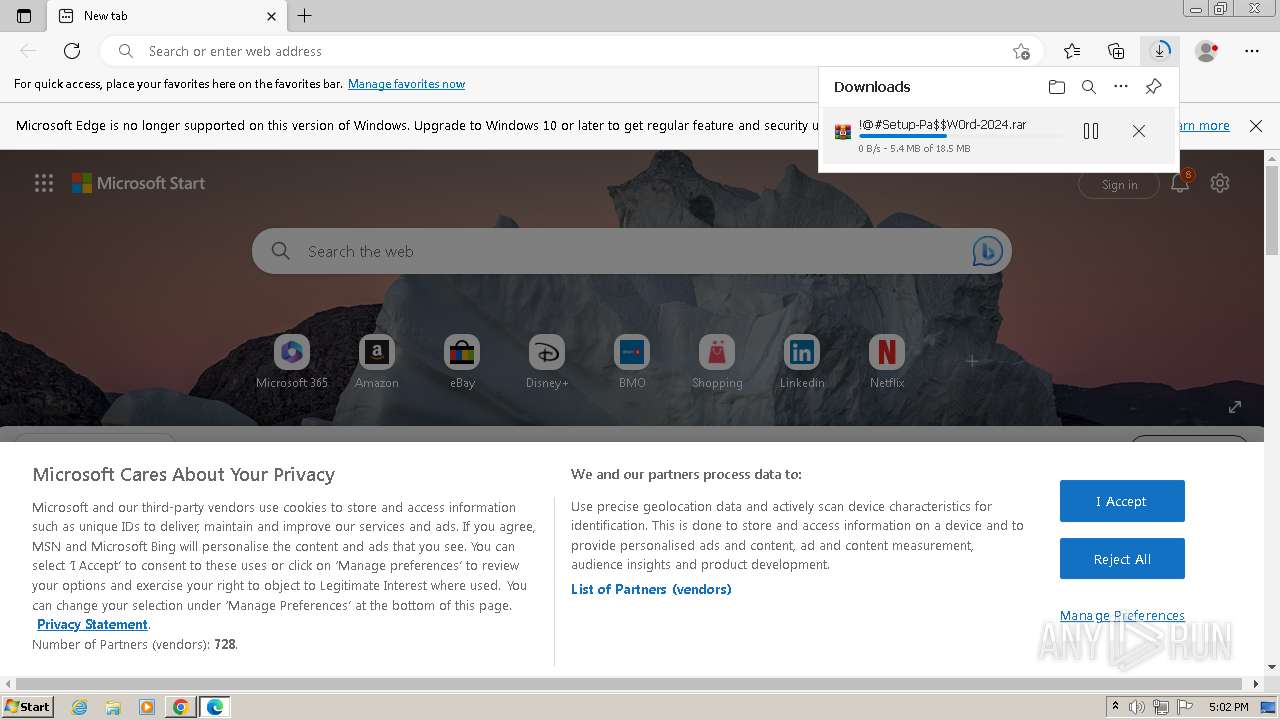The image size is (1280, 720).
Task: Open the Collections toolbar icon
Action: [1116, 51]
